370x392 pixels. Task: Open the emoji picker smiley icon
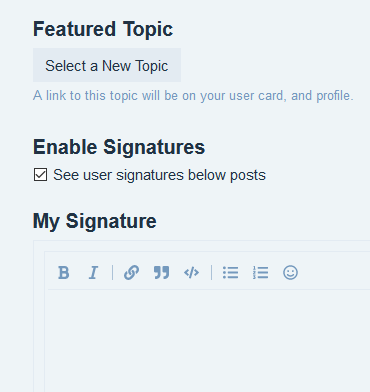290,273
